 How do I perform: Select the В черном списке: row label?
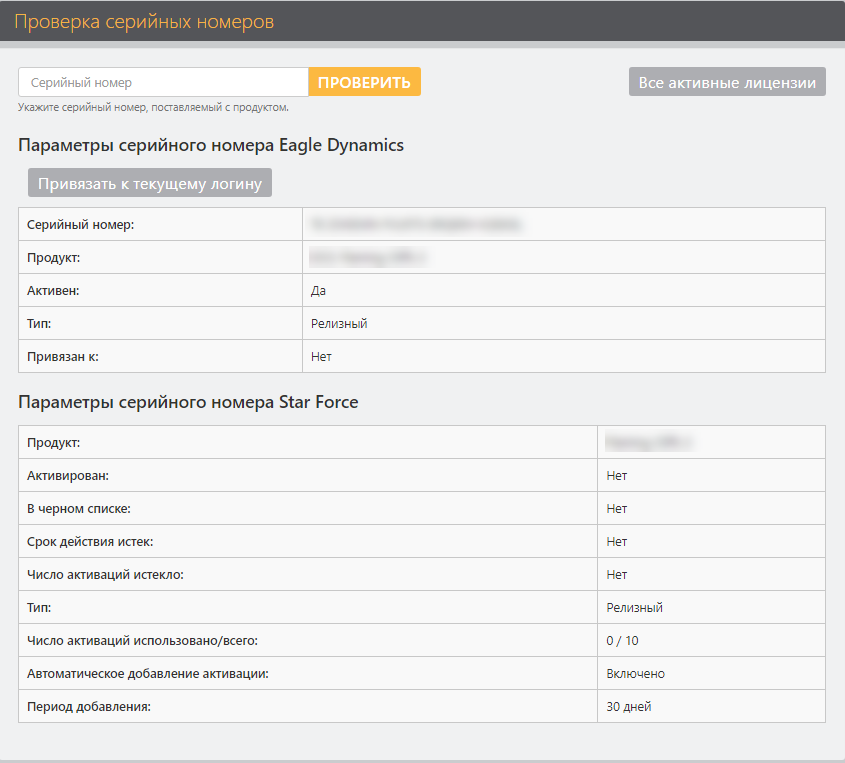click(x=78, y=509)
